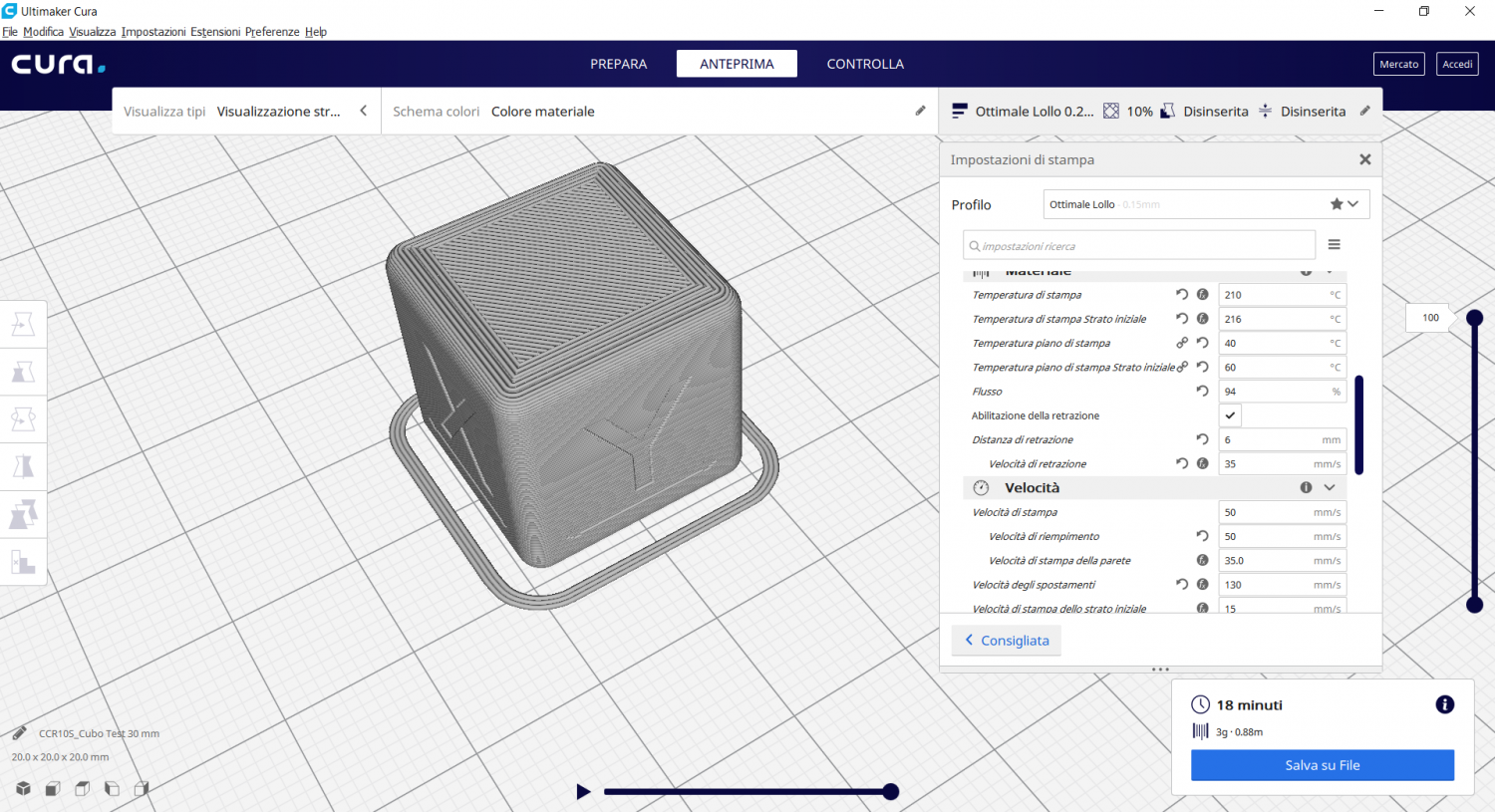The height and width of the screenshot is (812, 1495).
Task: Close the Impostazioni di stampa panel
Action: [x=1365, y=159]
